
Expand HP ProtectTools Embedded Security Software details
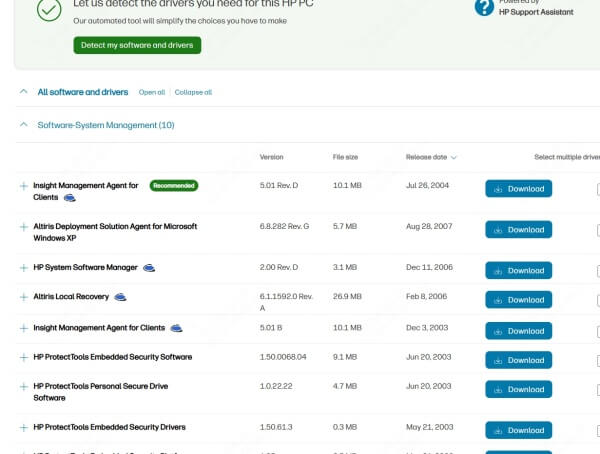click(24, 358)
